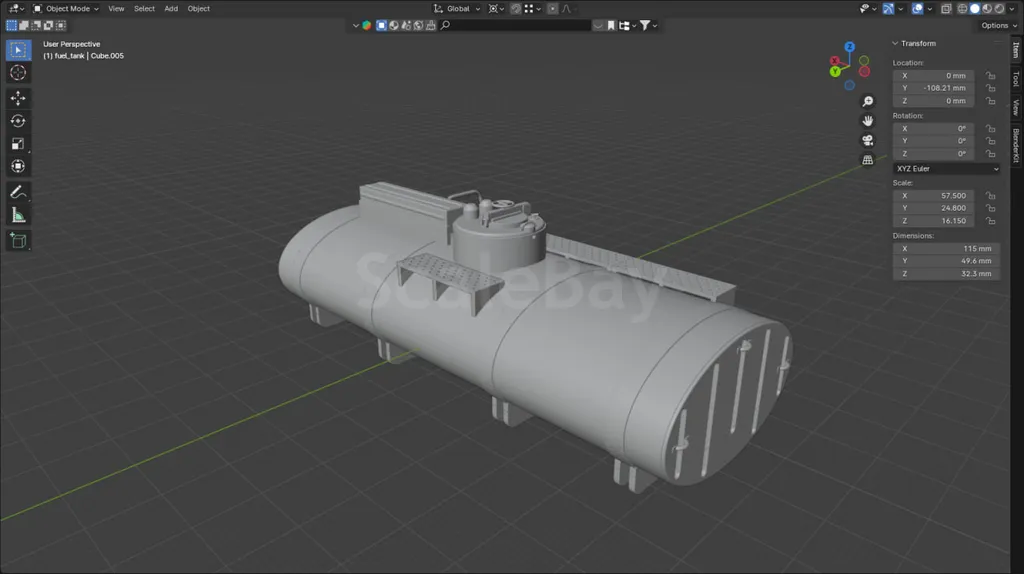Switch to solid viewport shading
This screenshot has width=1024, height=574.
tap(975, 8)
